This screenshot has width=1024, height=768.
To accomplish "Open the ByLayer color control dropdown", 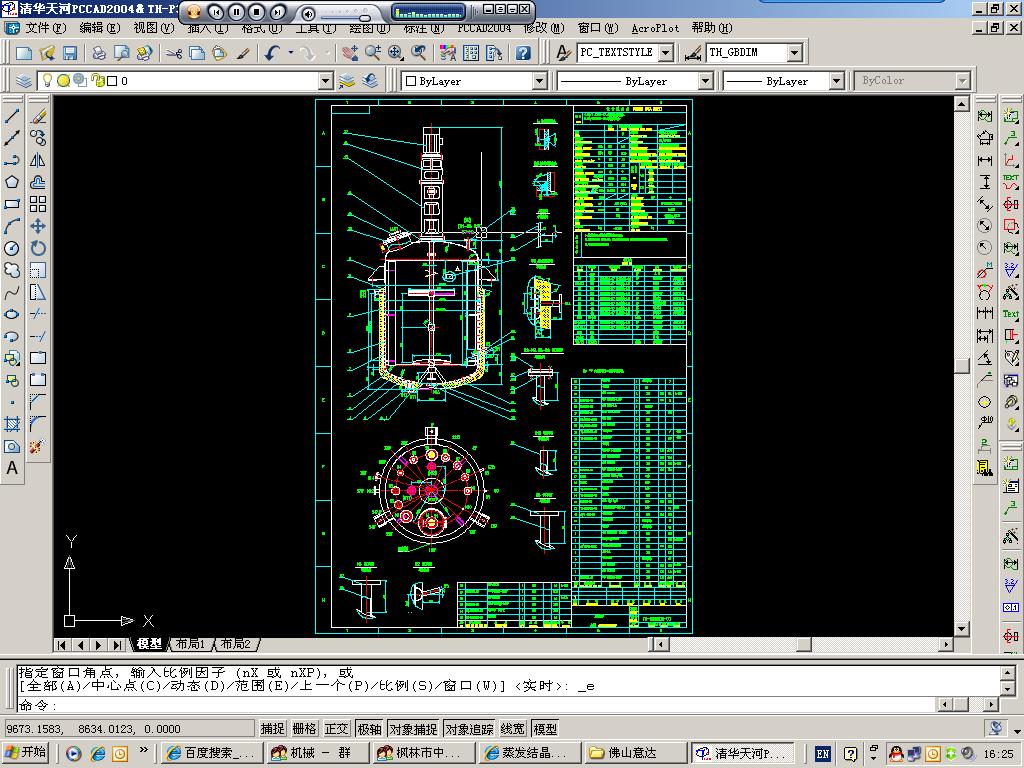I will click(539, 81).
